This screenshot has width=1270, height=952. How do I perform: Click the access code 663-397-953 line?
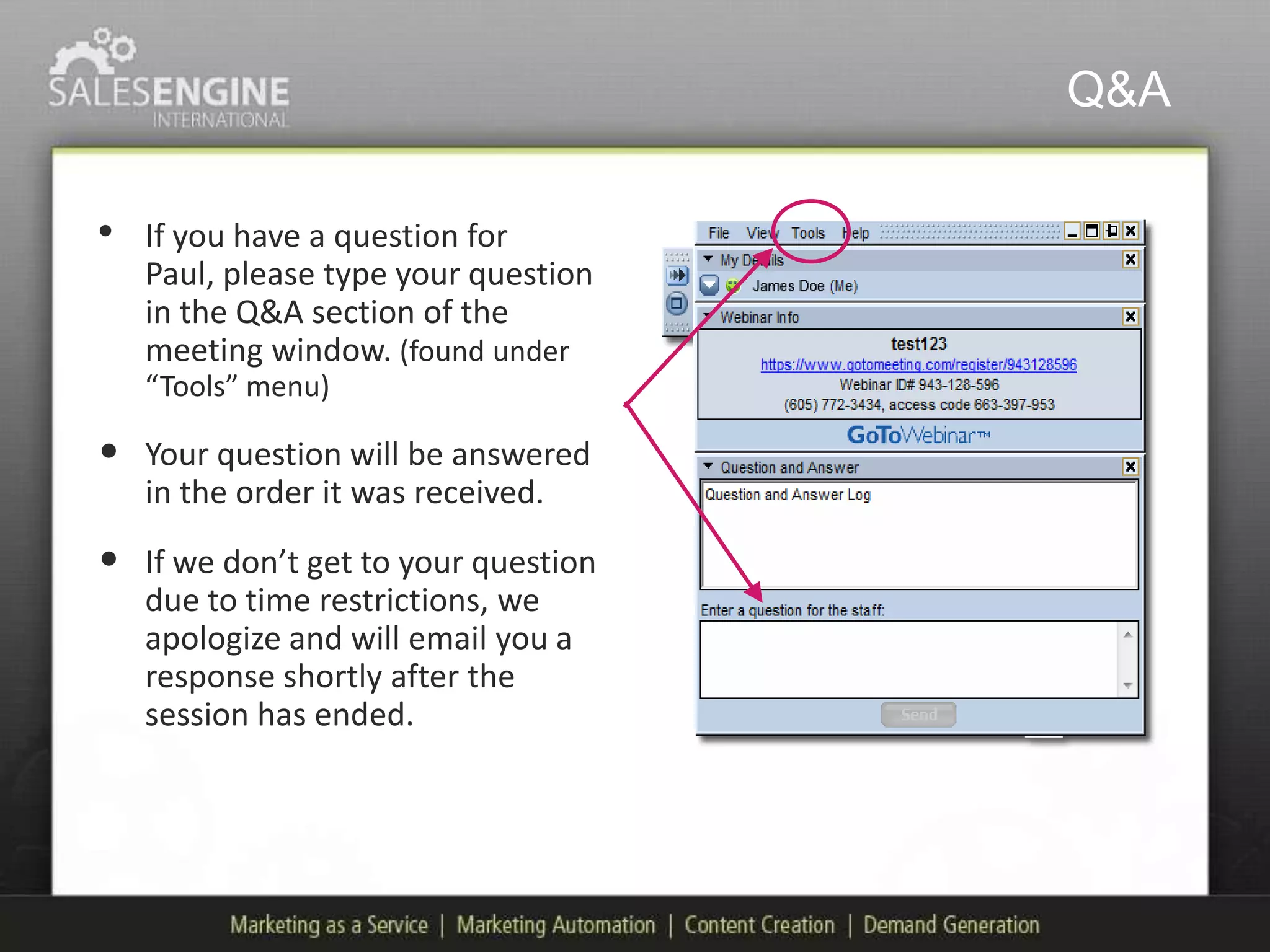(919, 405)
